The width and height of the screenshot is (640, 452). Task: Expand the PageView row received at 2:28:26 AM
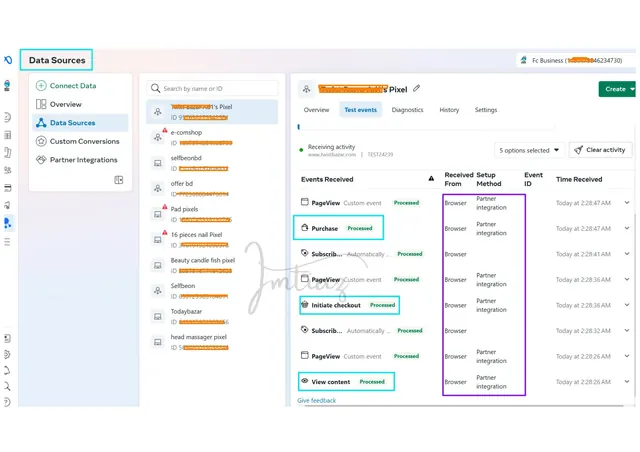tap(627, 356)
